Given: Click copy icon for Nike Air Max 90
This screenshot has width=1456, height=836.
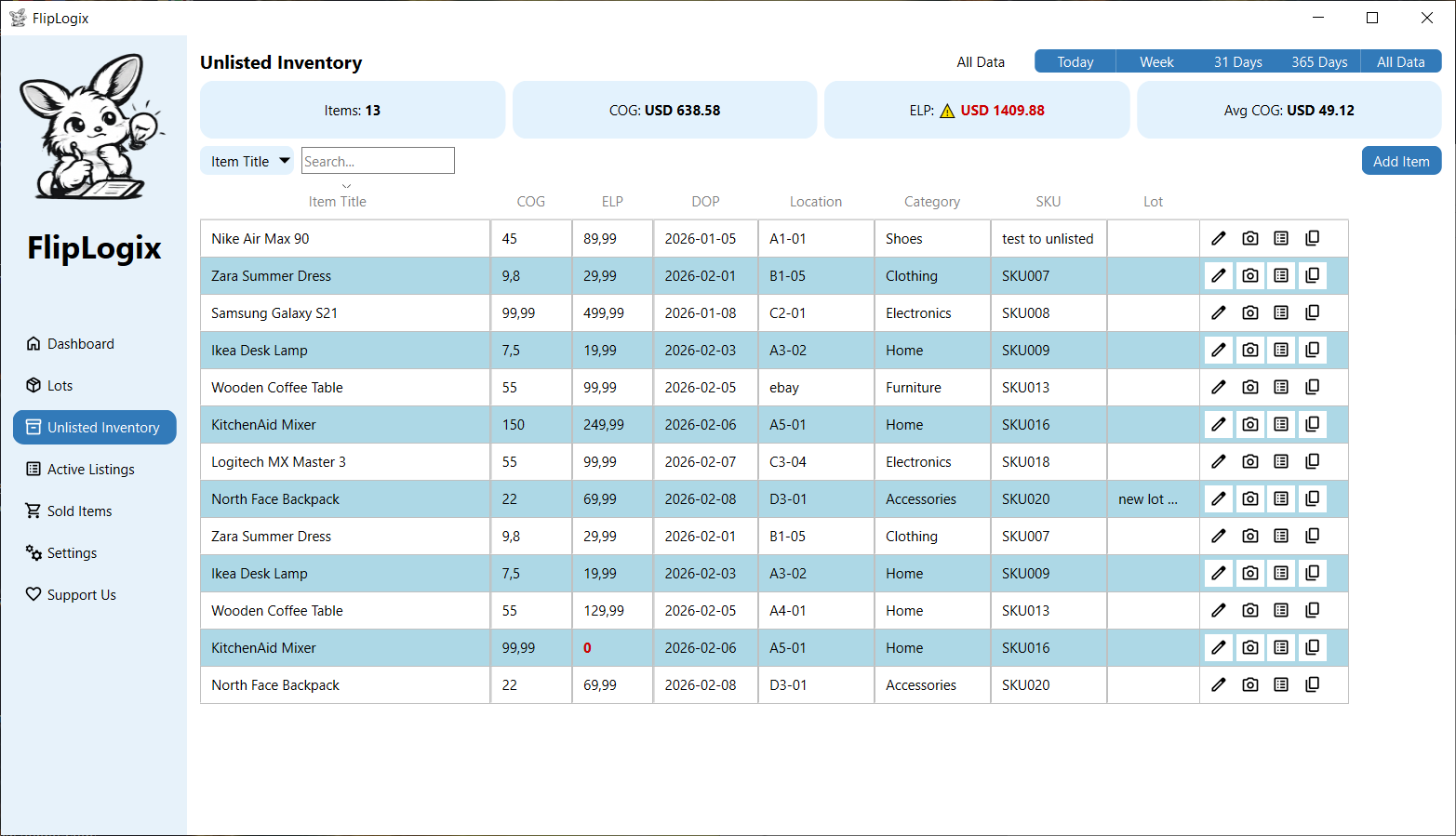Looking at the screenshot, I should point(1312,238).
